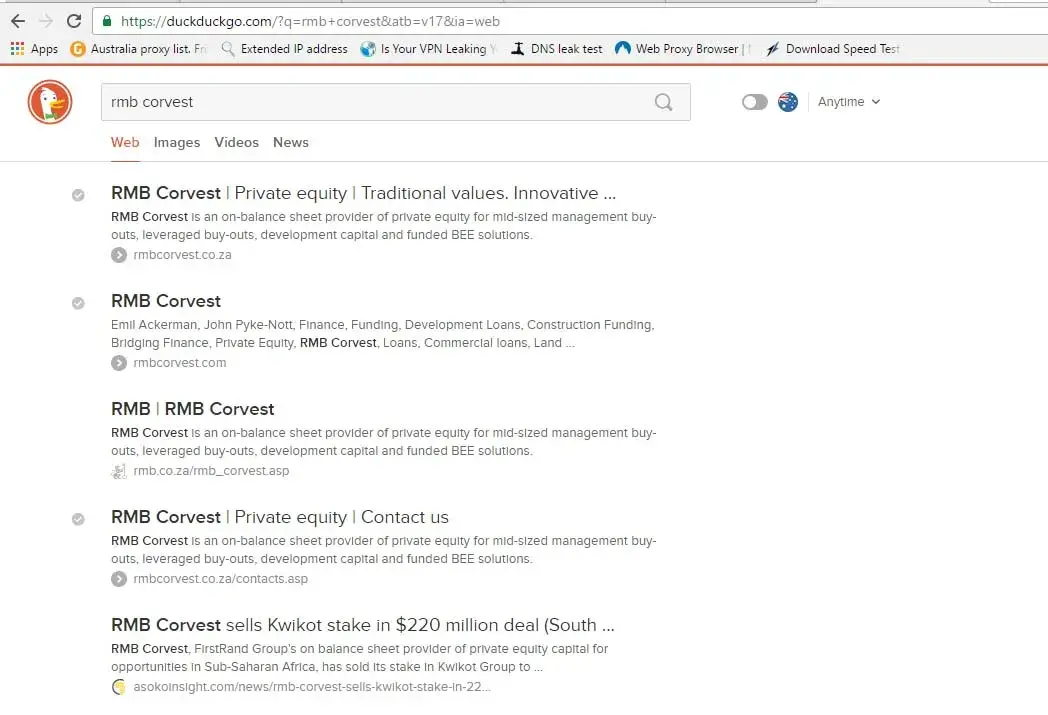Click the rmbcorvest.co.za URL text
This screenshot has width=1048, height=715.
(x=182, y=255)
